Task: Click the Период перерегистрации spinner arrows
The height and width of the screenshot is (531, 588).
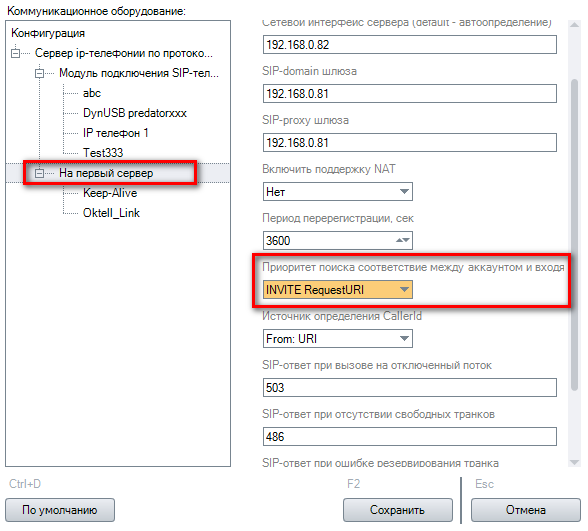Action: coord(403,240)
